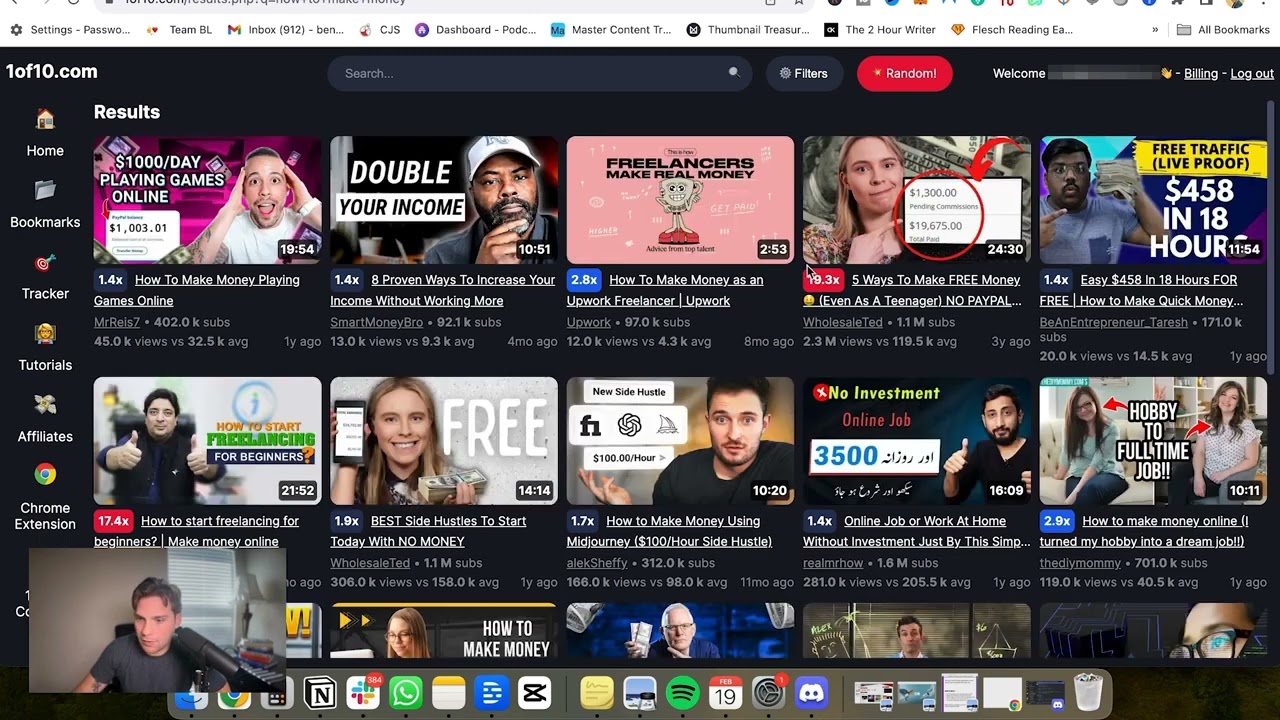Open the Inbox (912) Gmail bookmark

click(286, 30)
